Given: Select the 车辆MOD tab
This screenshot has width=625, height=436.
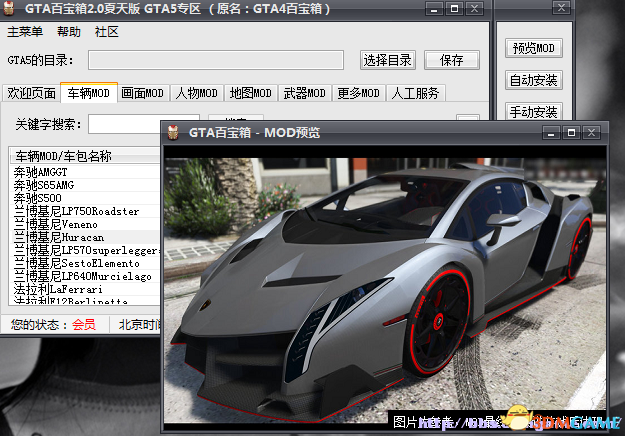Looking at the screenshot, I should click(x=88, y=93).
